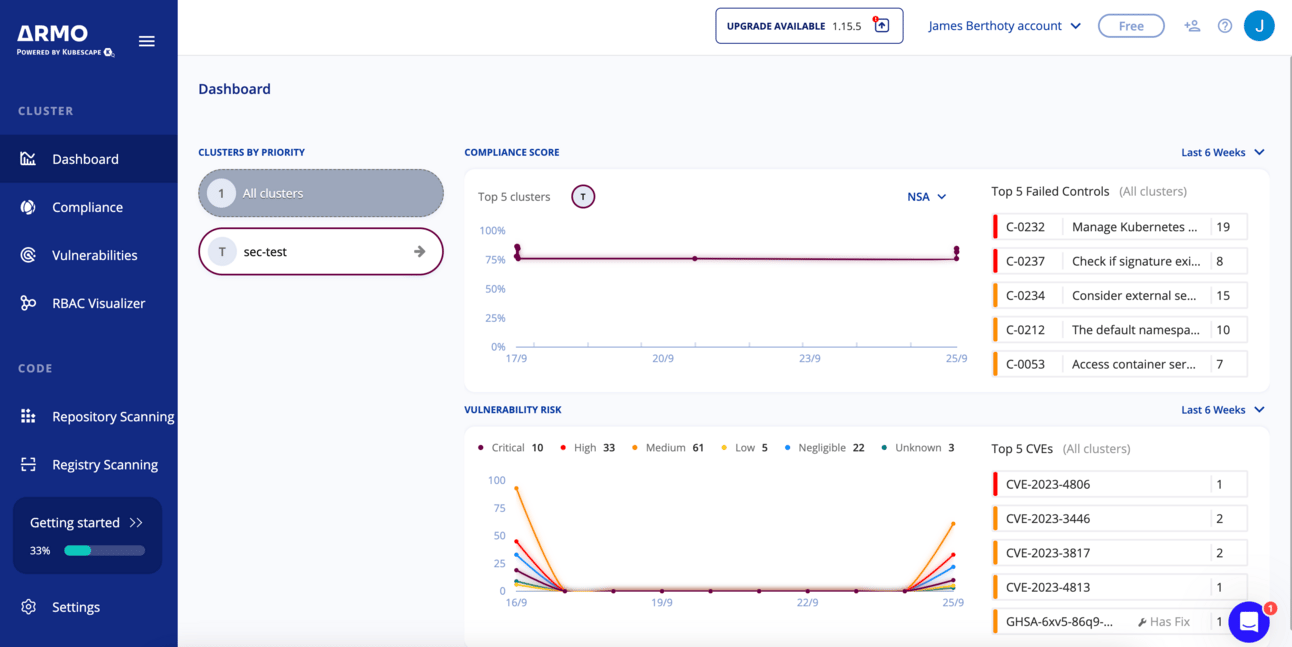Screen dimensions: 1292x647
Task: Click the sec-test arrow icon
Action: coord(420,252)
